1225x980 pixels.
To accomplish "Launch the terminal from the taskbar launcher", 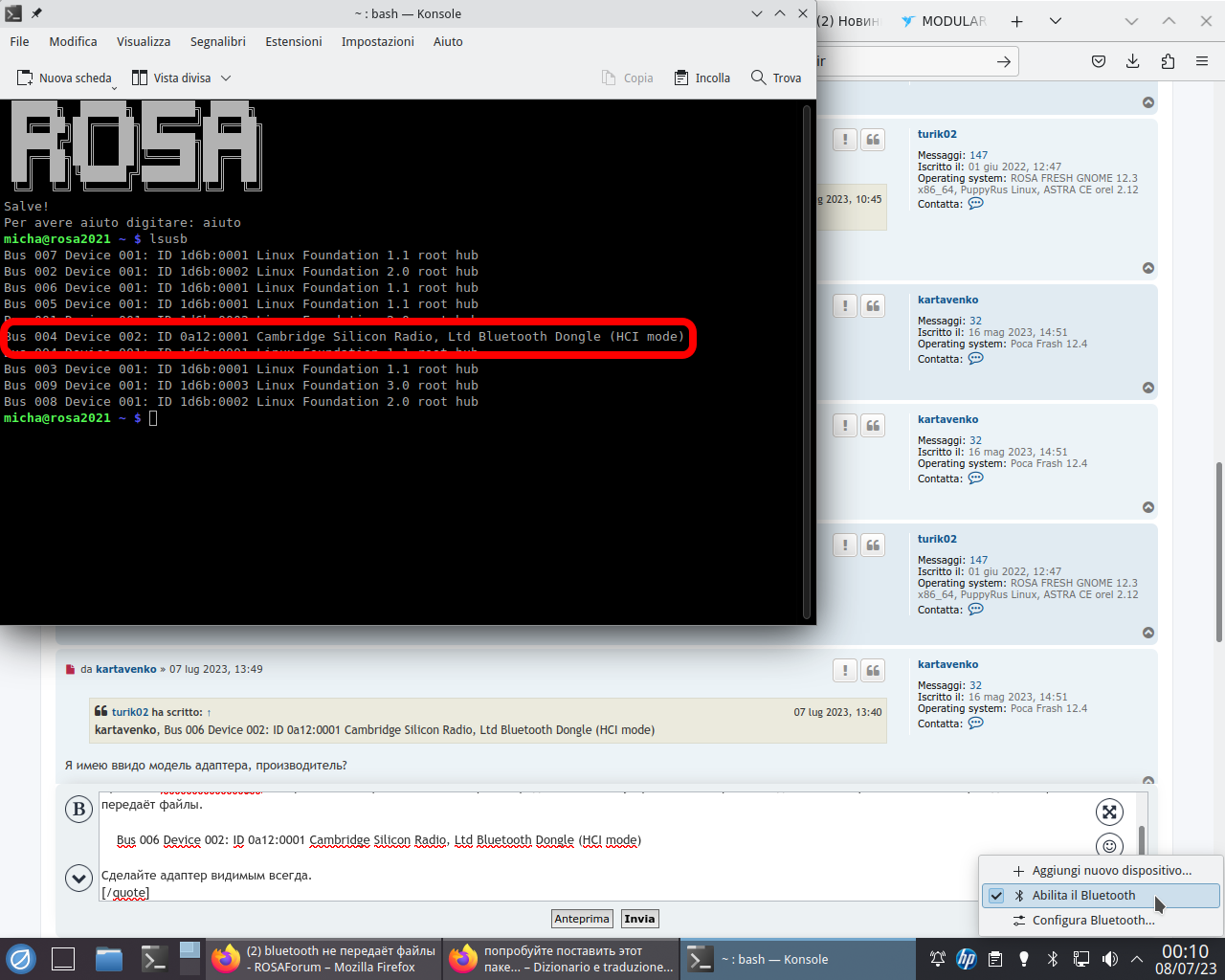I will pos(155,959).
